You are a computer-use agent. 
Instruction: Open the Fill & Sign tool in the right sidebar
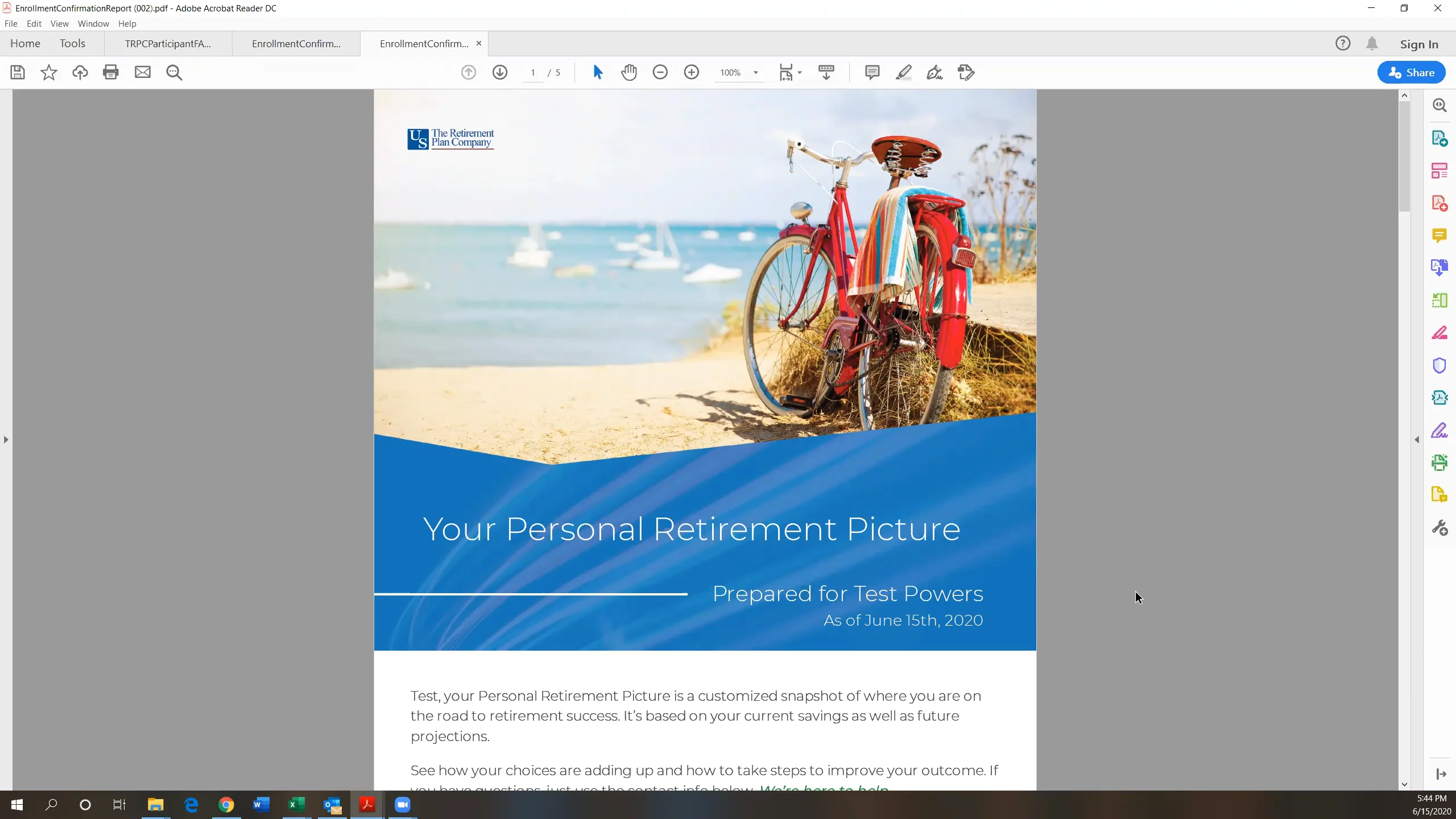1439,431
